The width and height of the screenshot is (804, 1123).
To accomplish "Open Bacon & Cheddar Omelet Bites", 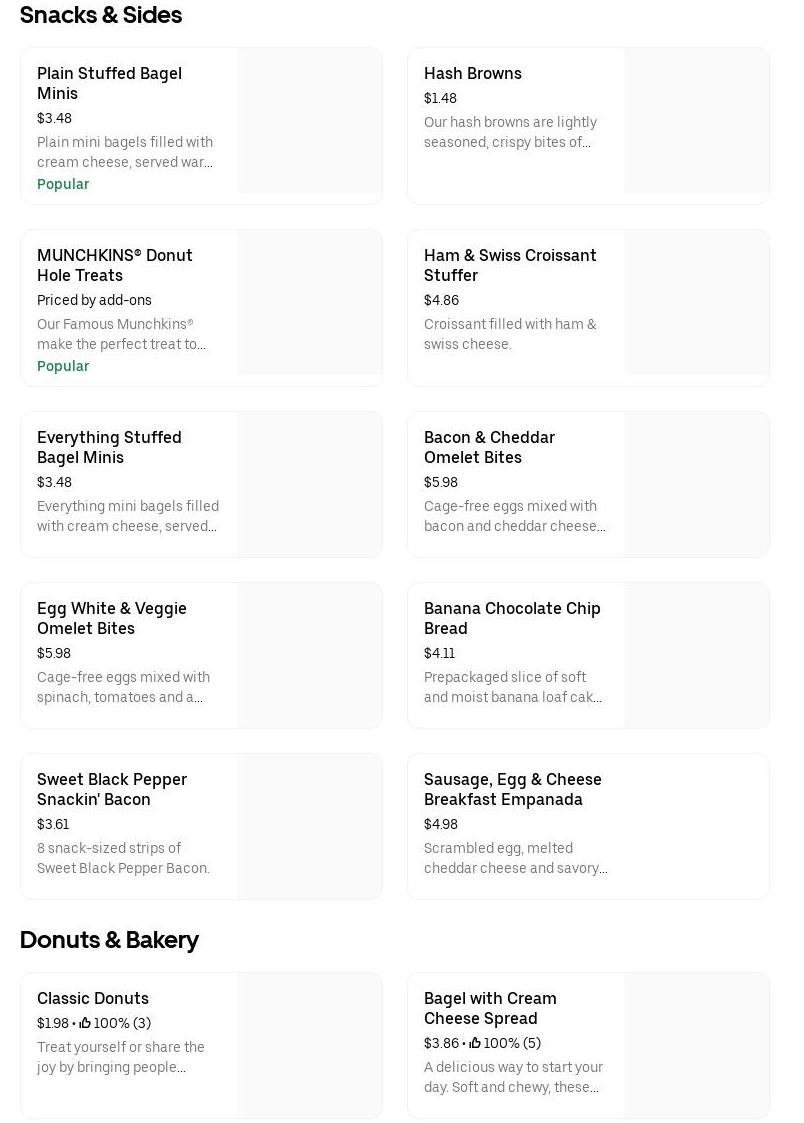I will (489, 447).
